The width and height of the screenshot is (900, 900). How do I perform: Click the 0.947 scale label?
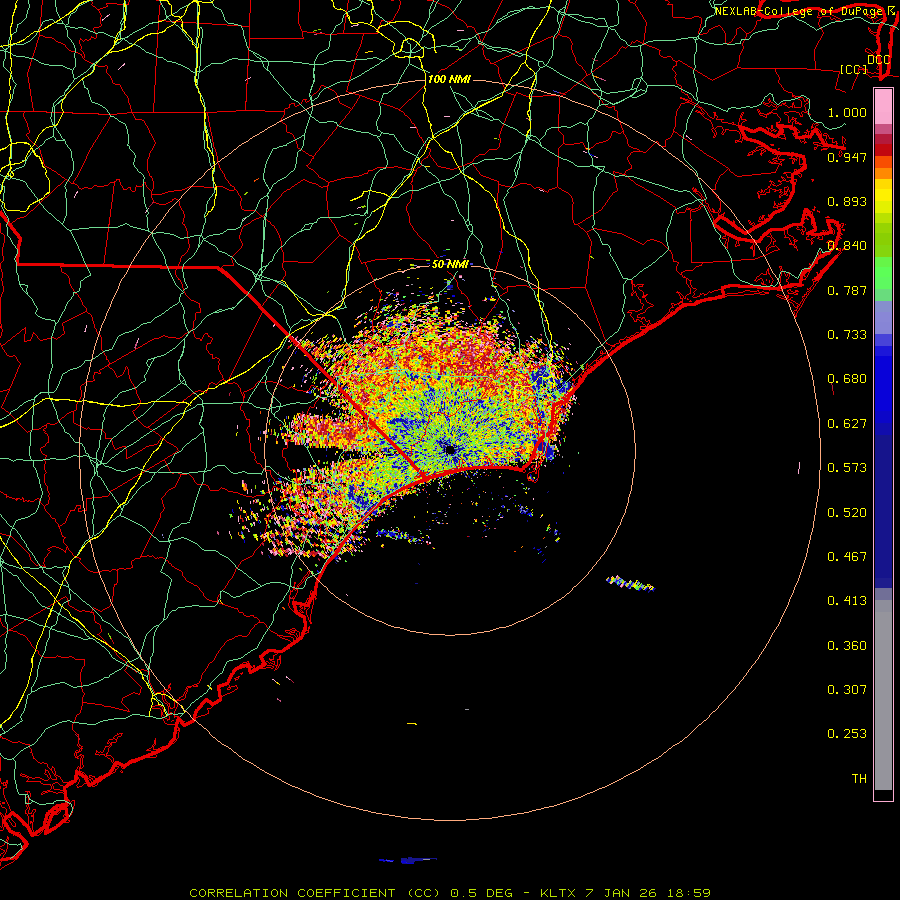[847, 157]
